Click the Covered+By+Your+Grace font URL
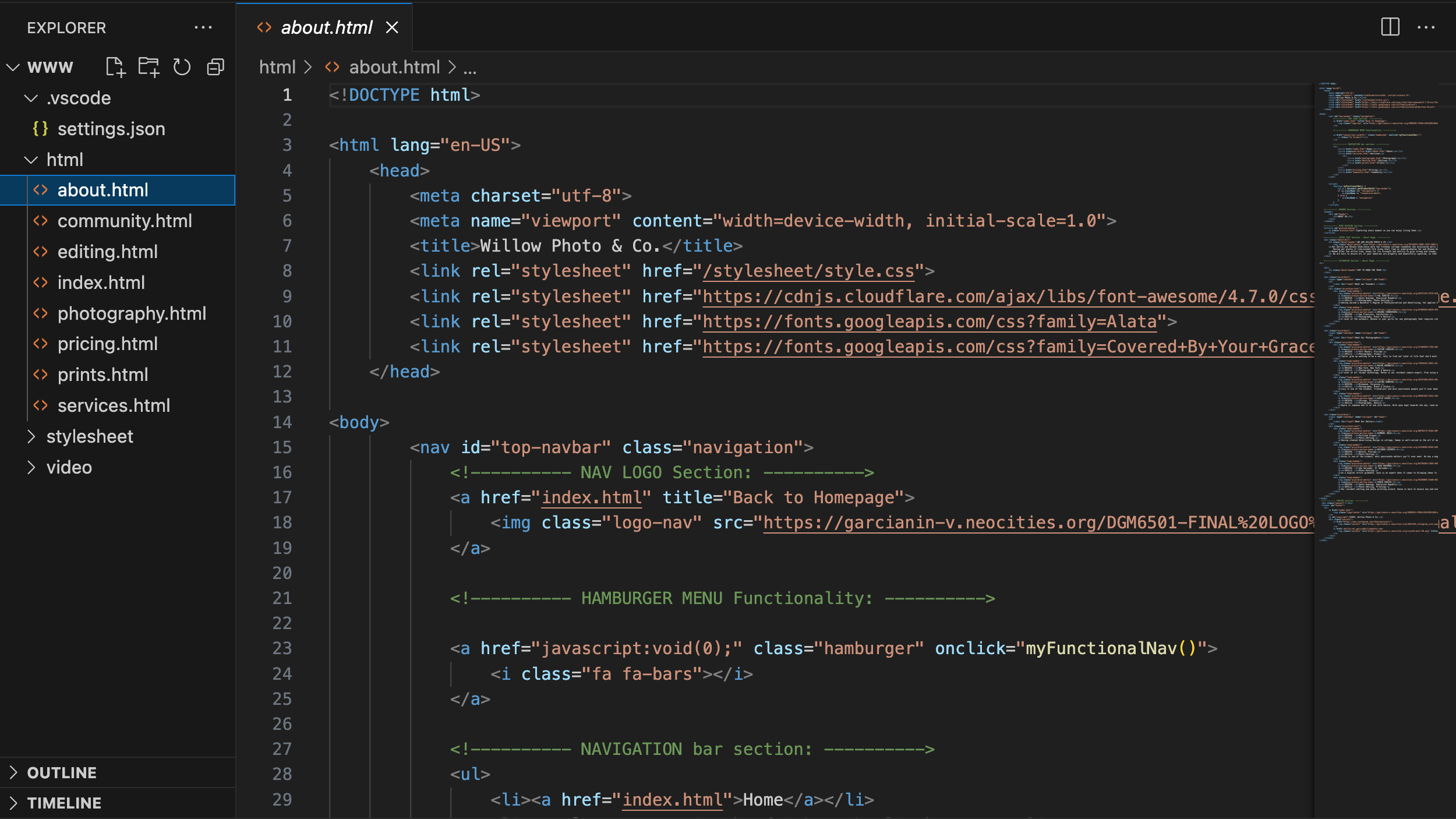Screen dimensions: 1456x819 pos(1009,347)
